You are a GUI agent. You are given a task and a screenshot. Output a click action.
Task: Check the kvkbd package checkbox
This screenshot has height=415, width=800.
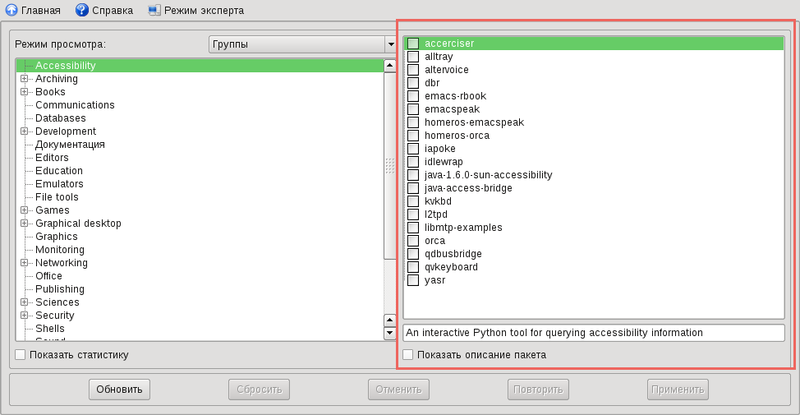point(413,201)
